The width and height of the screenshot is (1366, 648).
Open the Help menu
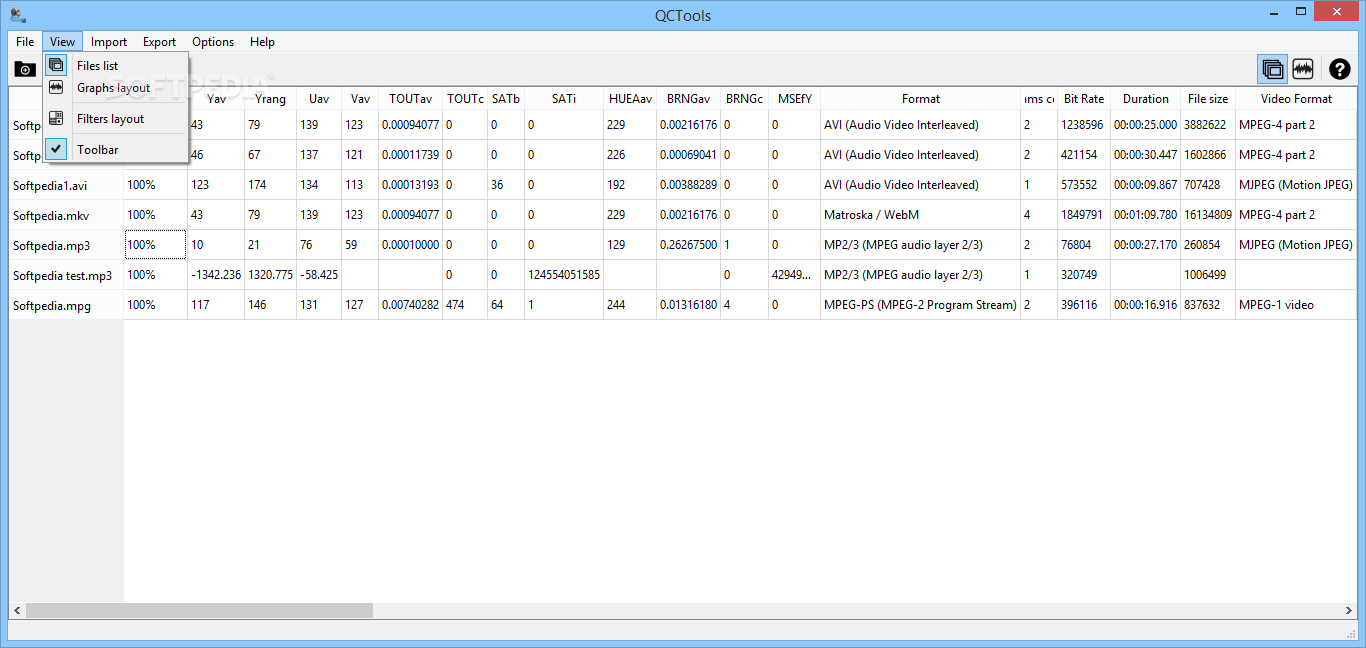(x=262, y=42)
